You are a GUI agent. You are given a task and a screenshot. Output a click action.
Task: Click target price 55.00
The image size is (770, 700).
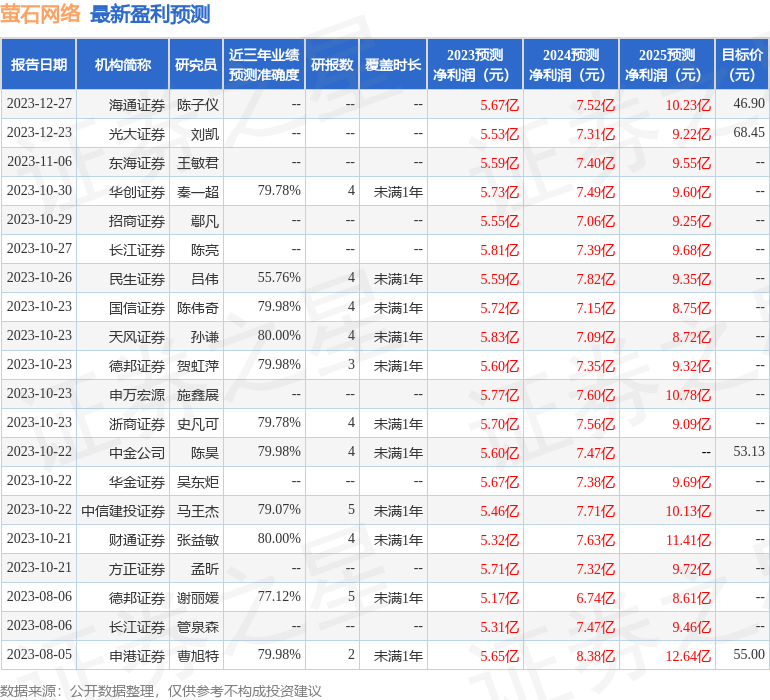click(x=749, y=654)
